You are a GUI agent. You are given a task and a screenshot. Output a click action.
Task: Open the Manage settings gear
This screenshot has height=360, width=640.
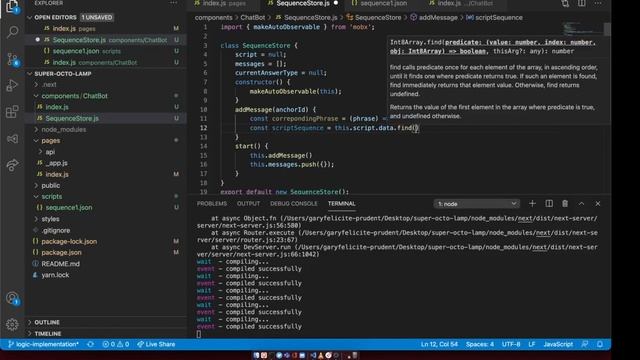click(13, 324)
